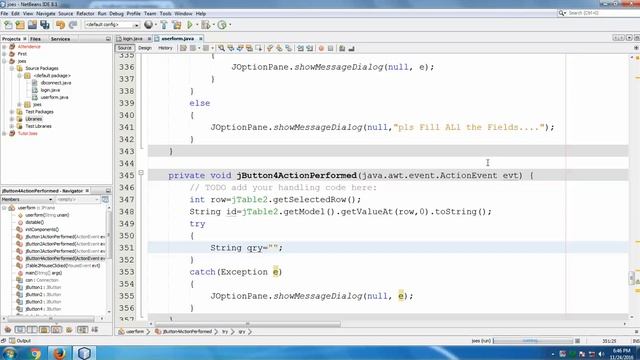Open the Debug menu
Screen dimensions: 640x360
click(x=116, y=13)
